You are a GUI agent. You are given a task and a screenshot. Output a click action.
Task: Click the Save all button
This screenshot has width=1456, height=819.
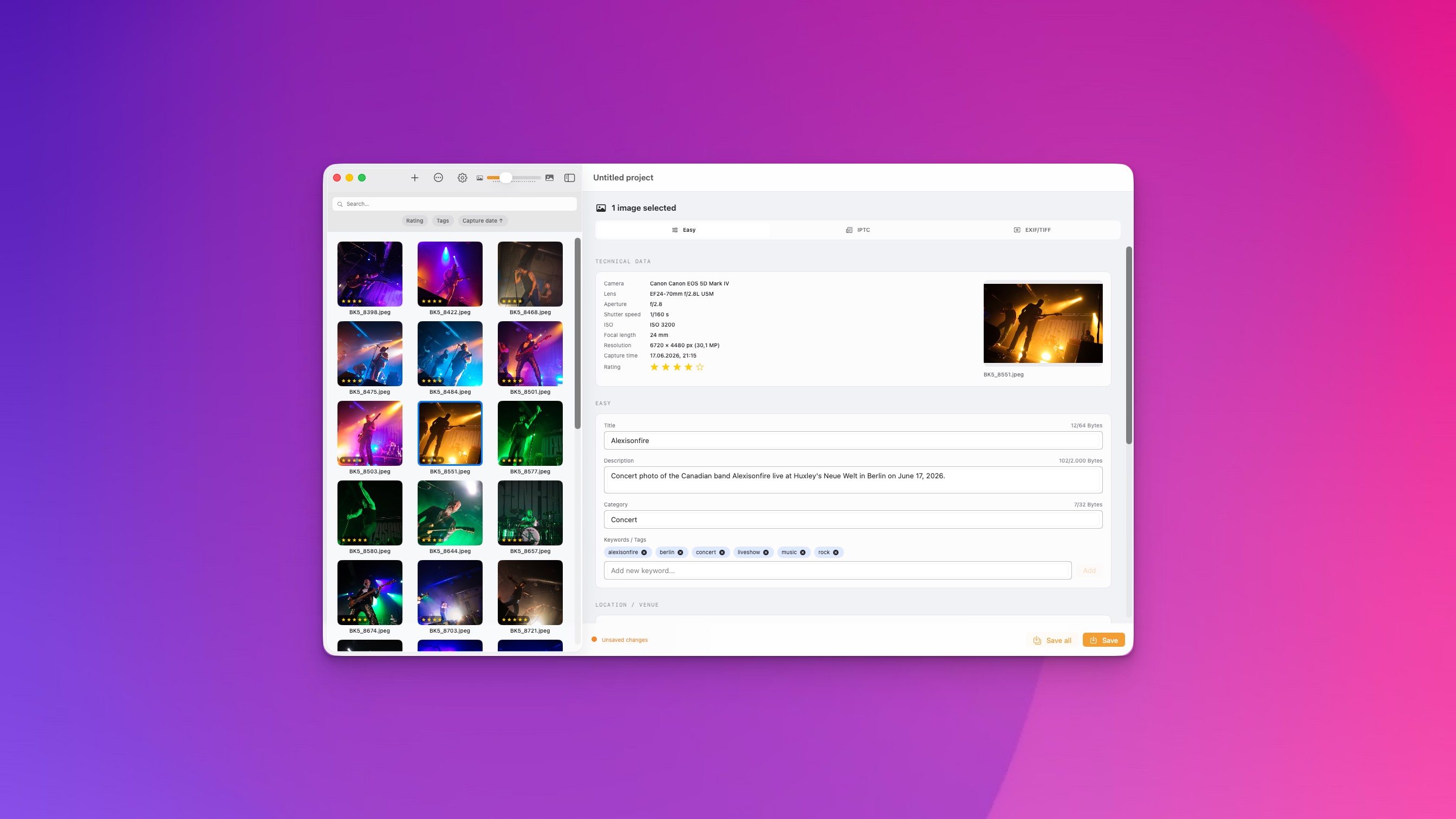pyautogui.click(x=1052, y=640)
